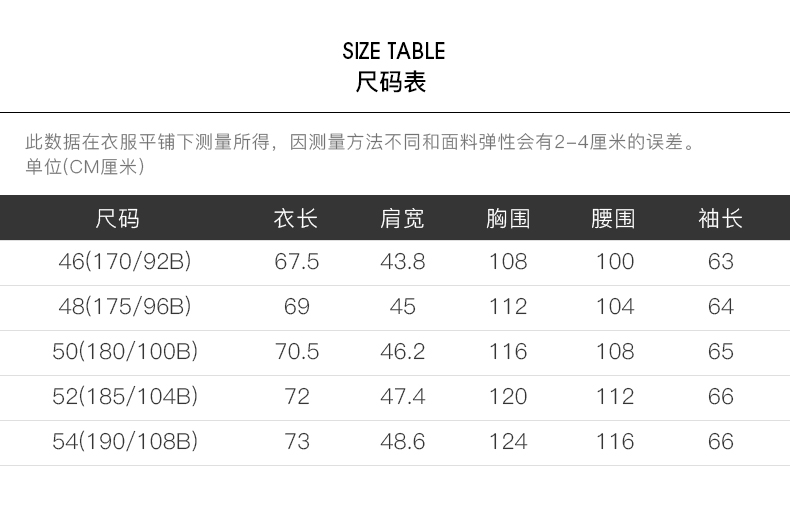Click size row 46(170/92B)
Viewport: 790px width, 530px height.
click(x=395, y=262)
